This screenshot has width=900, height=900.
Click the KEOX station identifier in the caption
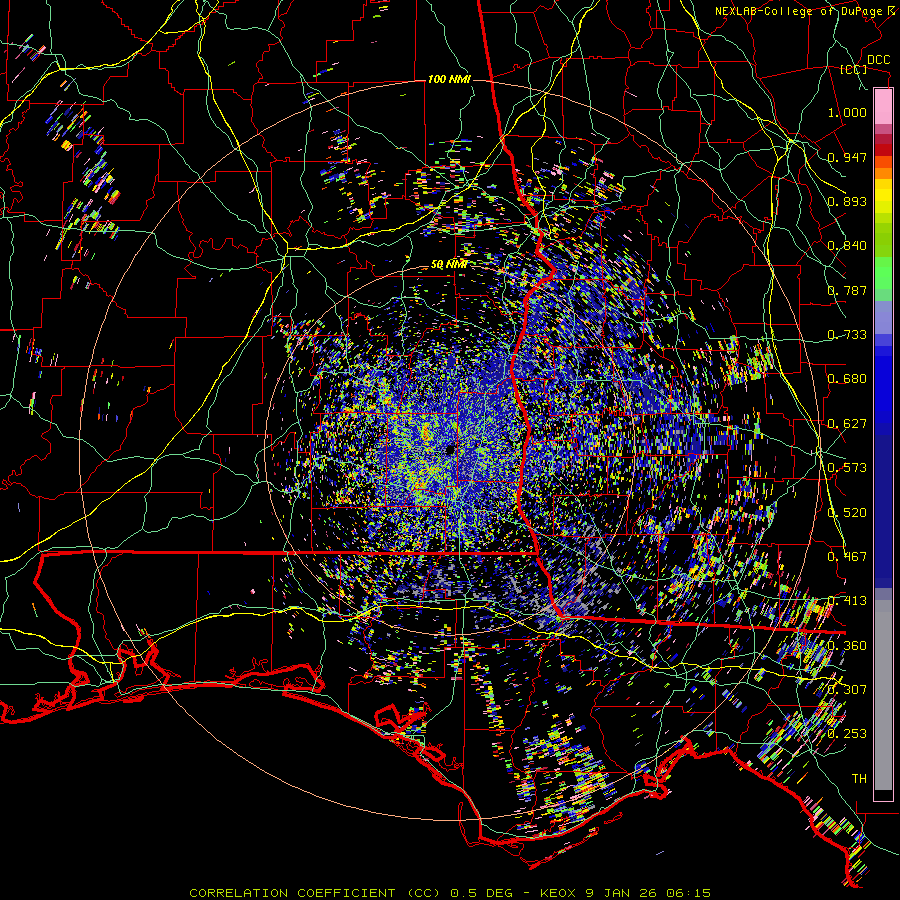[x=560, y=893]
